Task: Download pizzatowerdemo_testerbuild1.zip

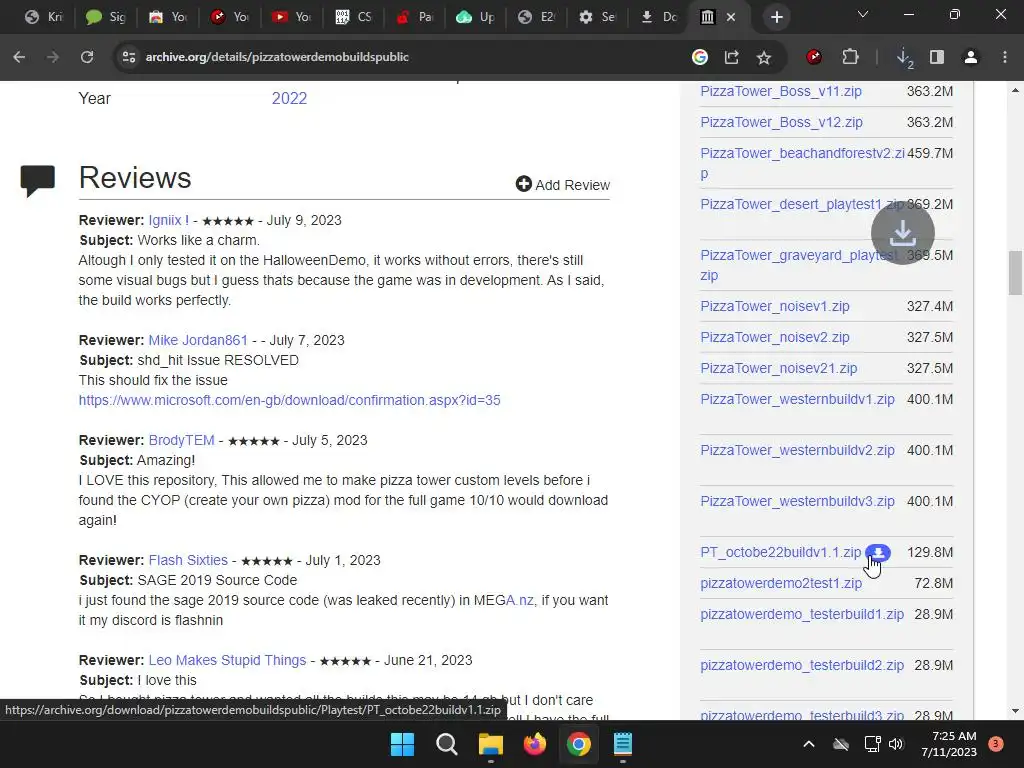Action: point(802,615)
